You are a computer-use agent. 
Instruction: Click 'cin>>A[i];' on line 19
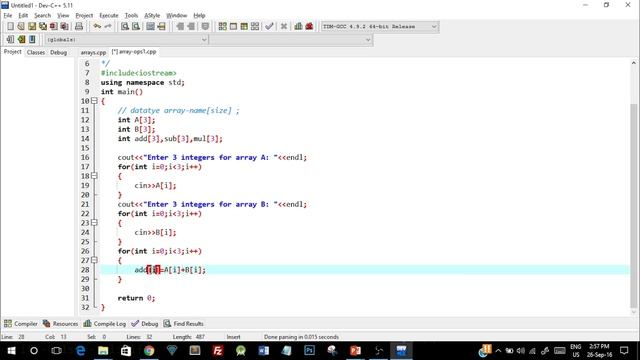[156, 185]
